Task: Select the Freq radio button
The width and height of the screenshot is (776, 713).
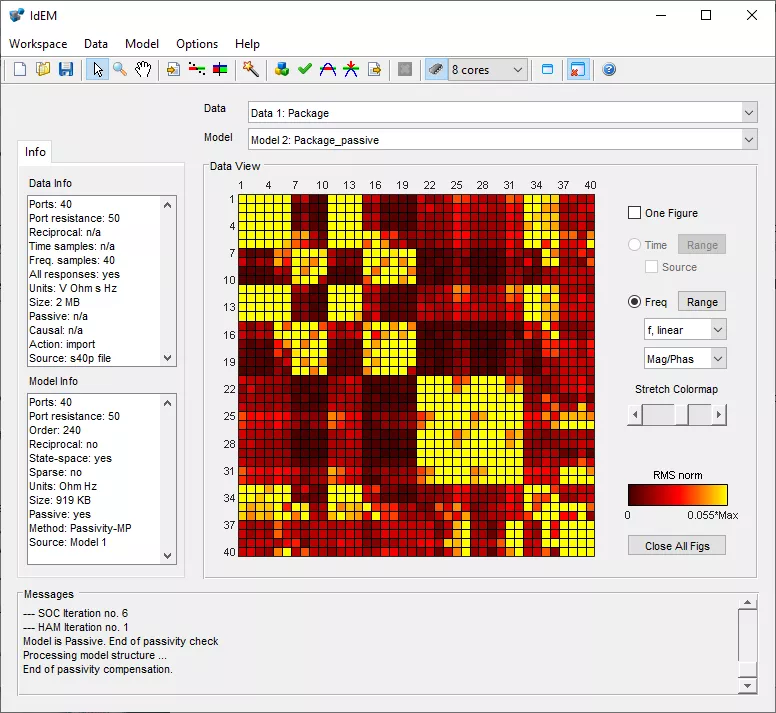Action: coord(634,302)
